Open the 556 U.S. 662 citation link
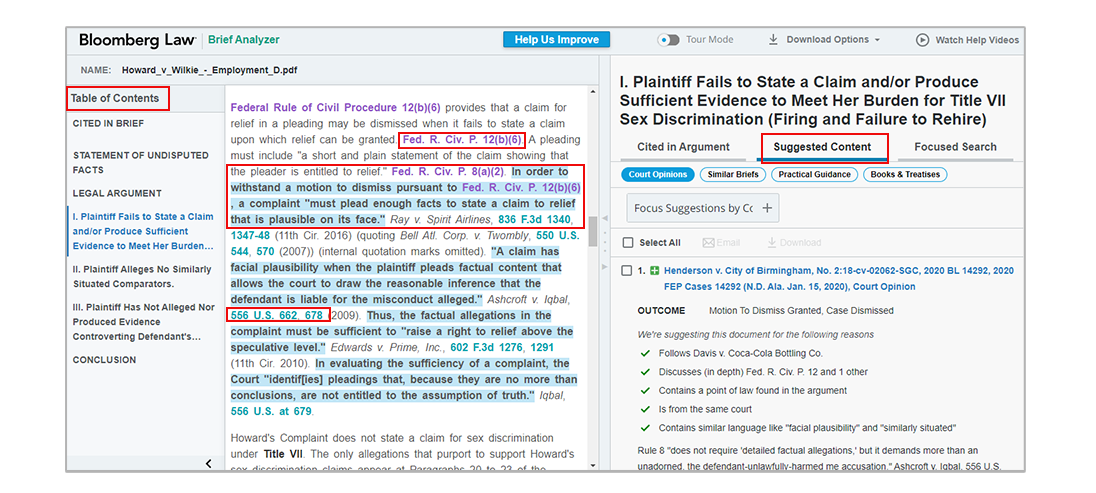 pos(264,315)
